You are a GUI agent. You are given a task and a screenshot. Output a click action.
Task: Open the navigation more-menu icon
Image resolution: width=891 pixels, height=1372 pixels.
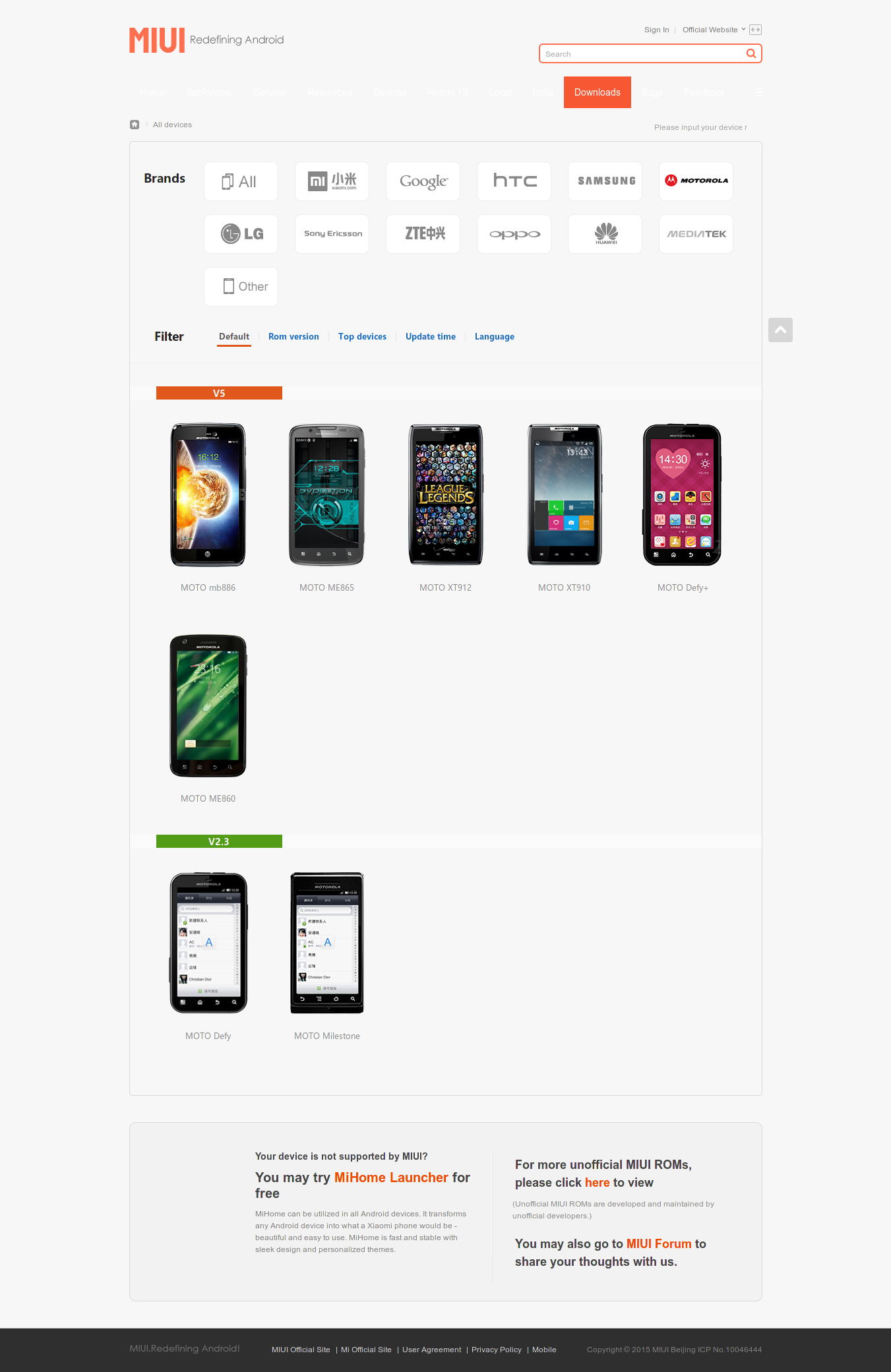tap(759, 92)
